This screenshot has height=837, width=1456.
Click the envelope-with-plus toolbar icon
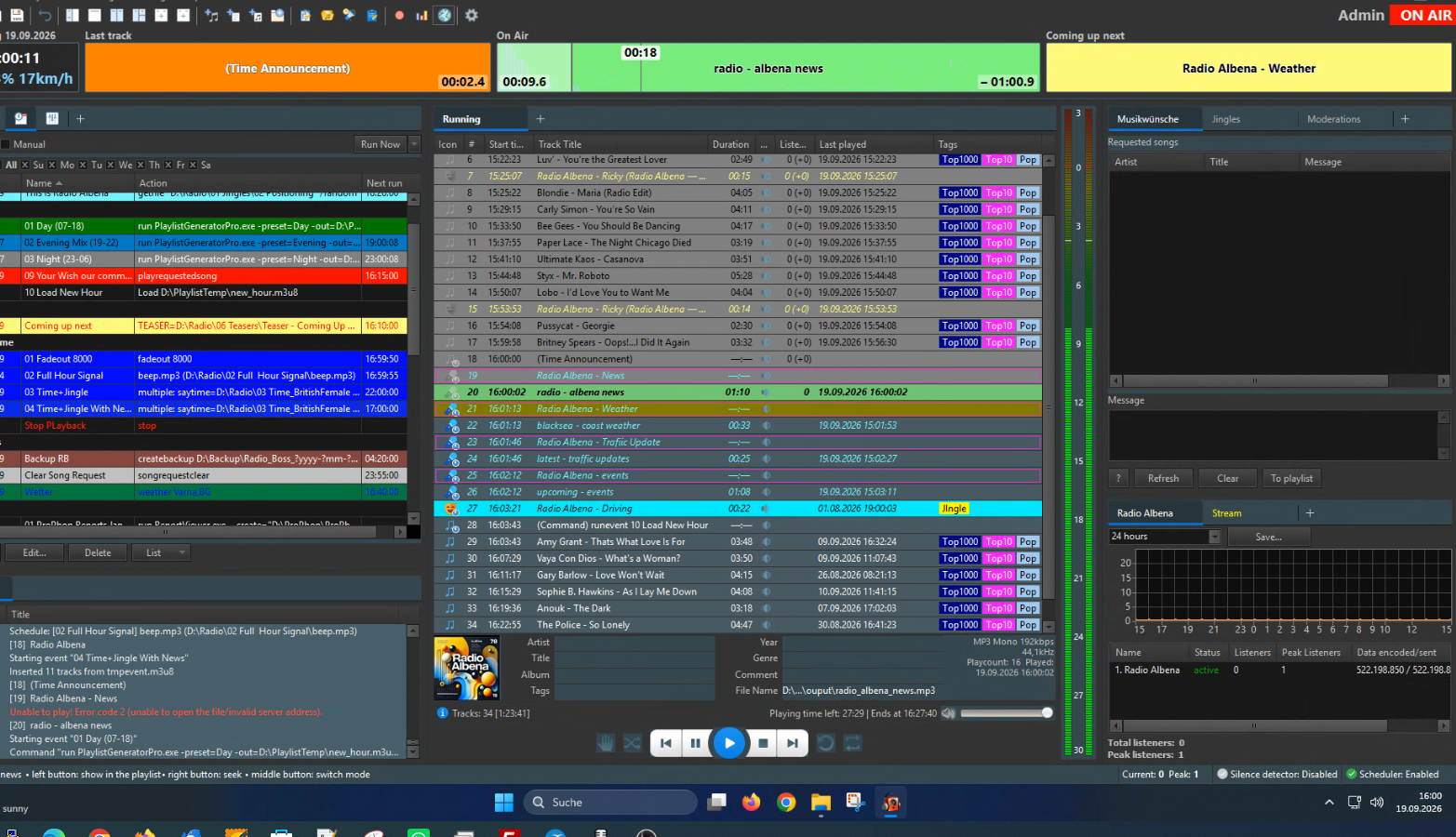(x=277, y=15)
